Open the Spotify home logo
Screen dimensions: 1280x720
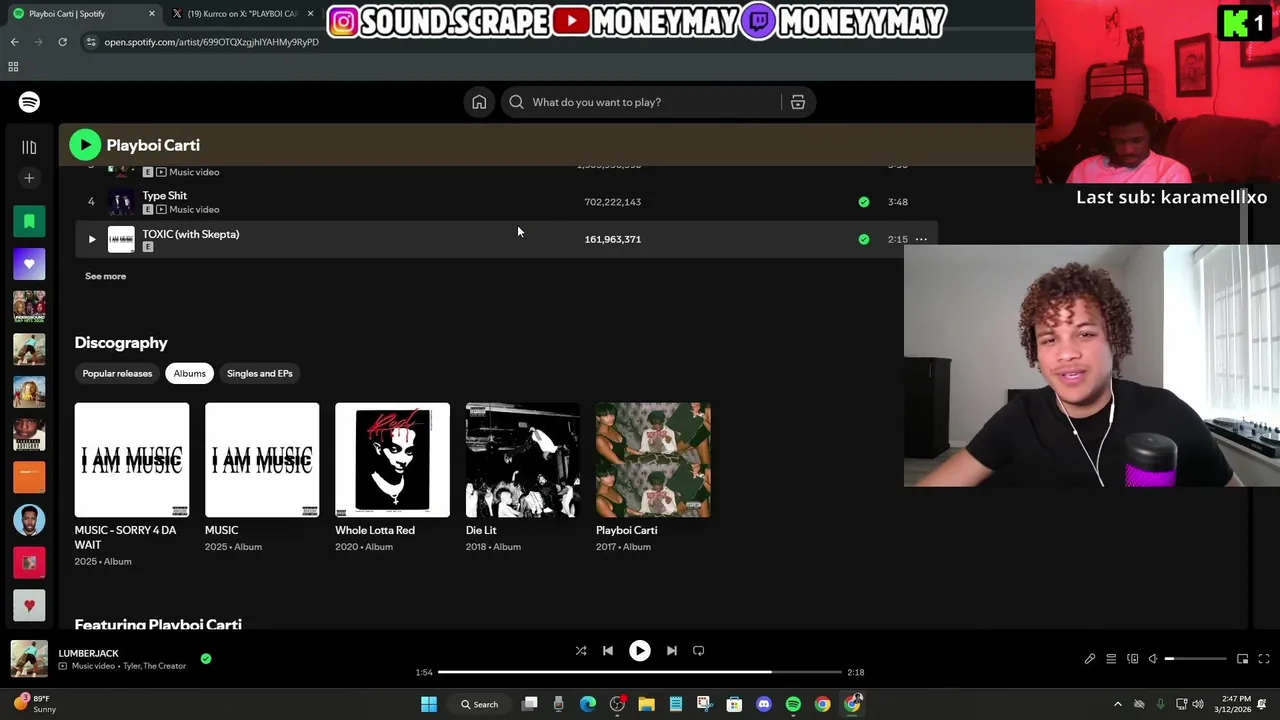[x=29, y=102]
